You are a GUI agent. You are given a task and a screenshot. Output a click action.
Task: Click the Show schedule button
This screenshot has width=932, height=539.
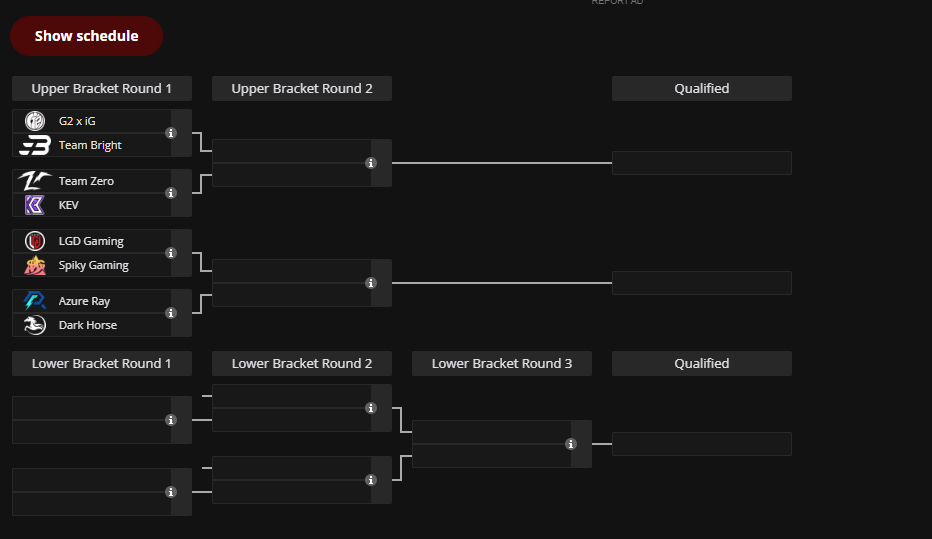click(86, 36)
